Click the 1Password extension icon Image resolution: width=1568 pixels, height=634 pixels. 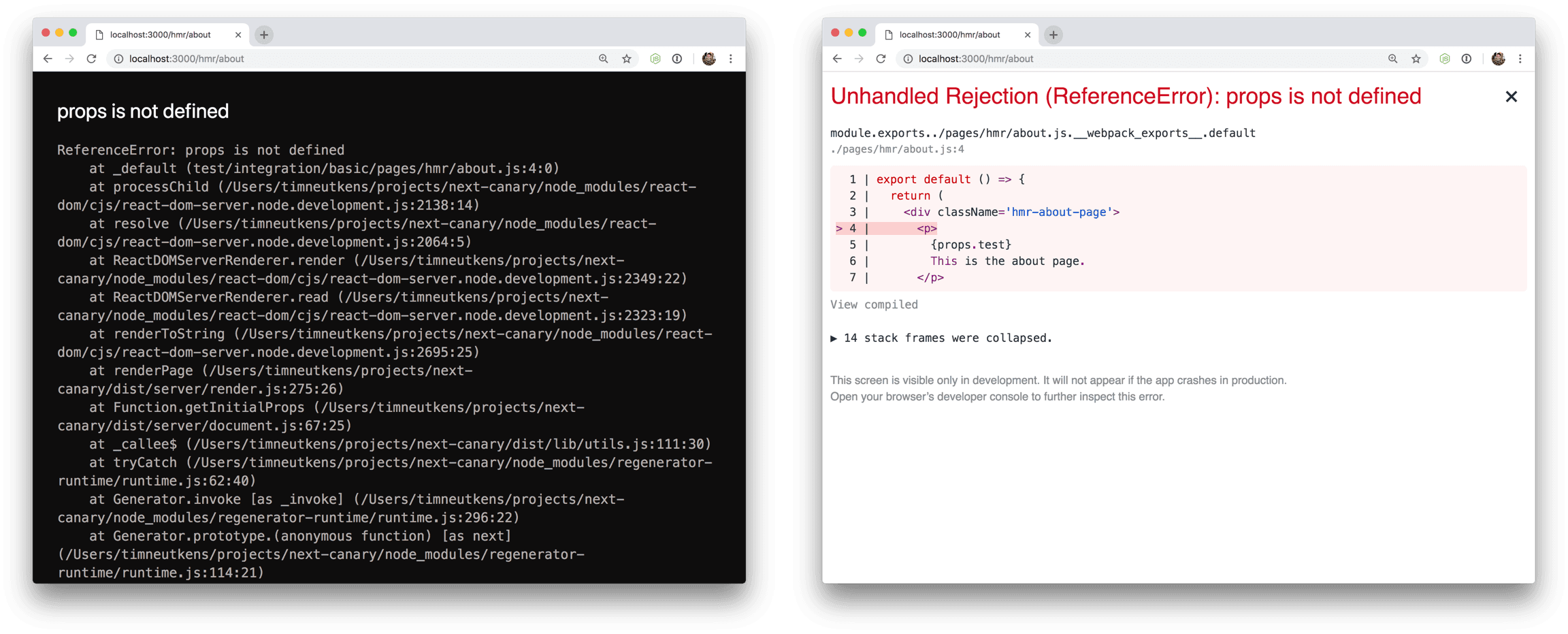[1467, 59]
